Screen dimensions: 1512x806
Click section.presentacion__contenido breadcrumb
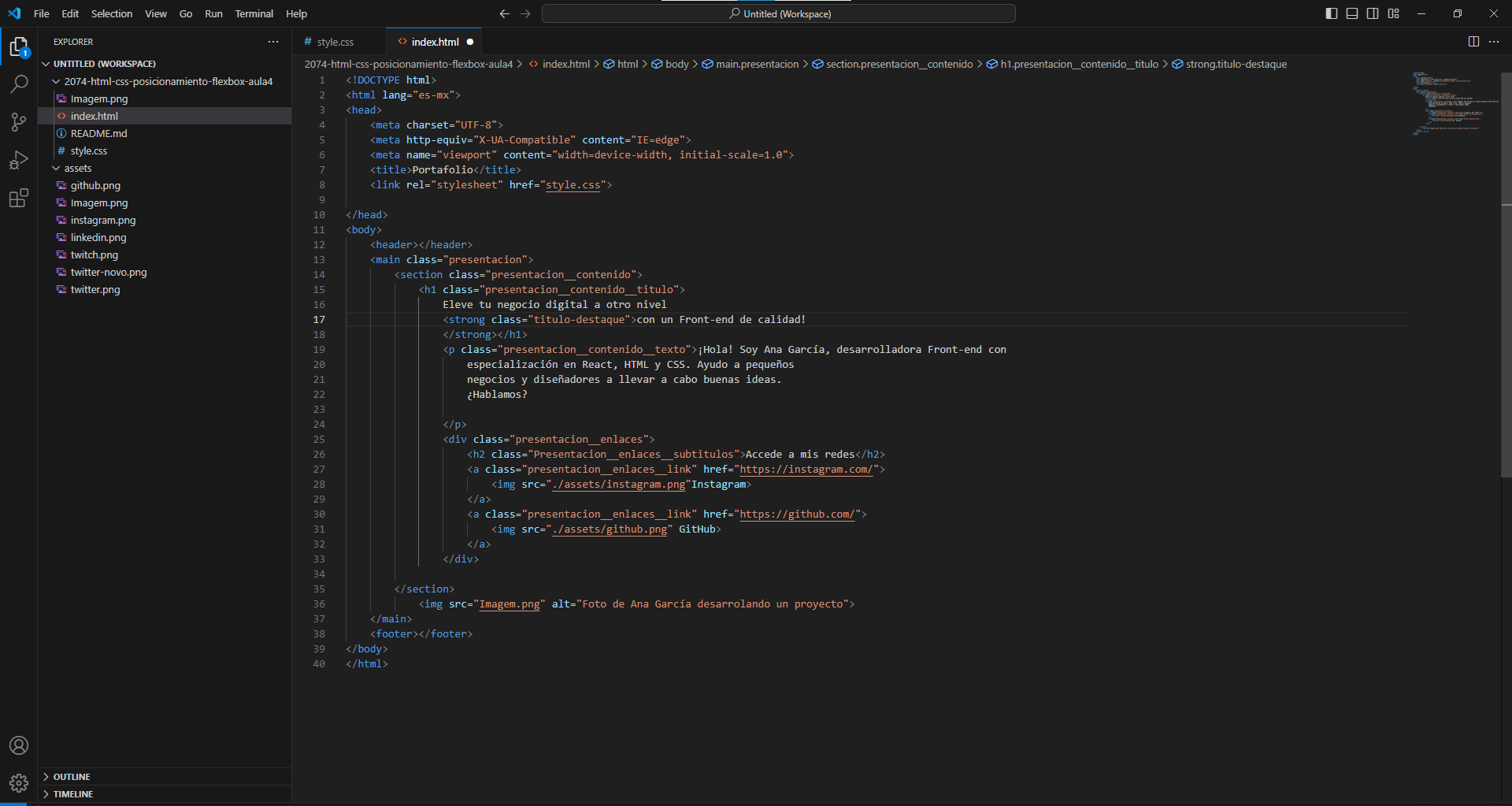tap(892, 64)
